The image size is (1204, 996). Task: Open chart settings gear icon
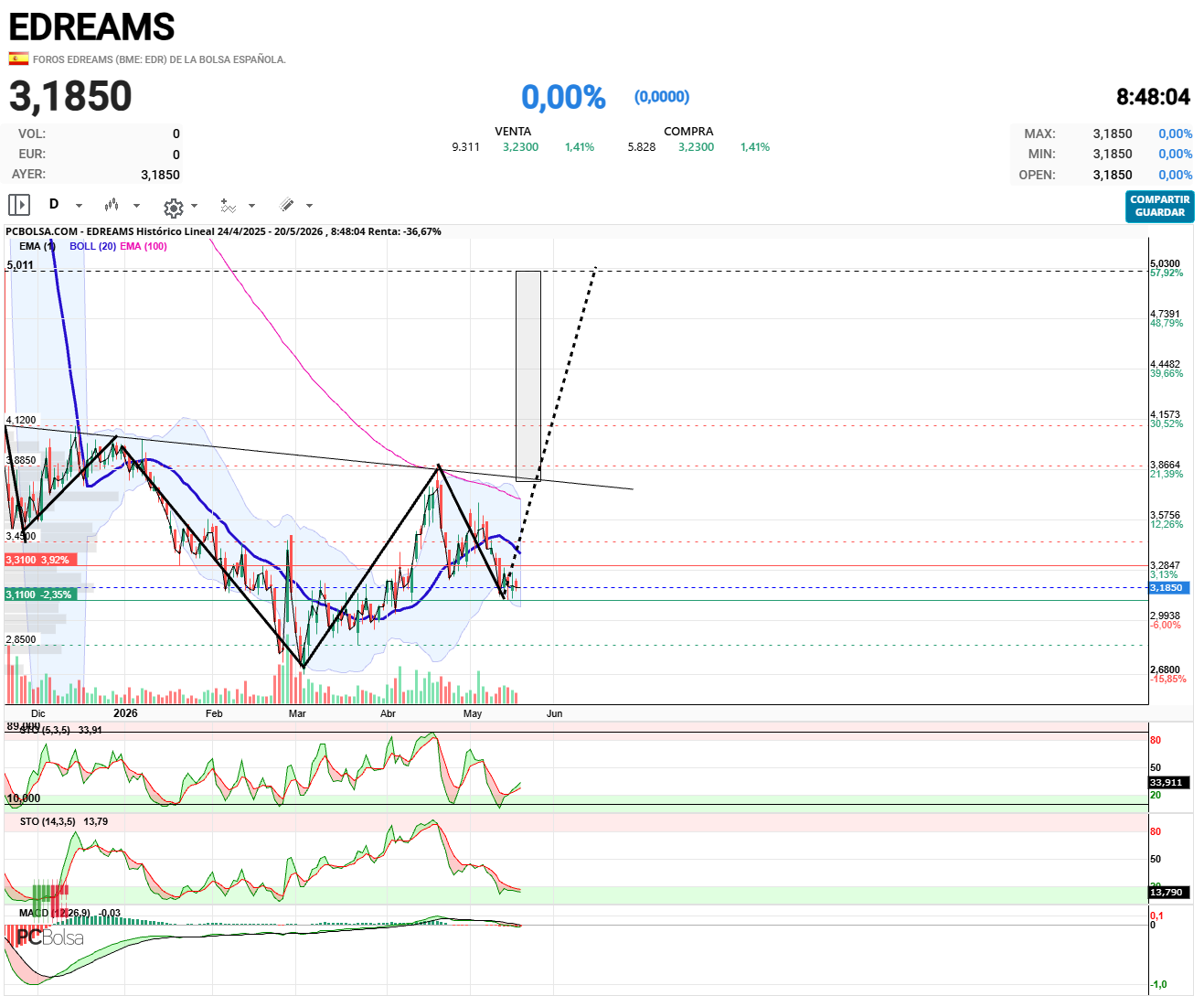click(x=173, y=207)
